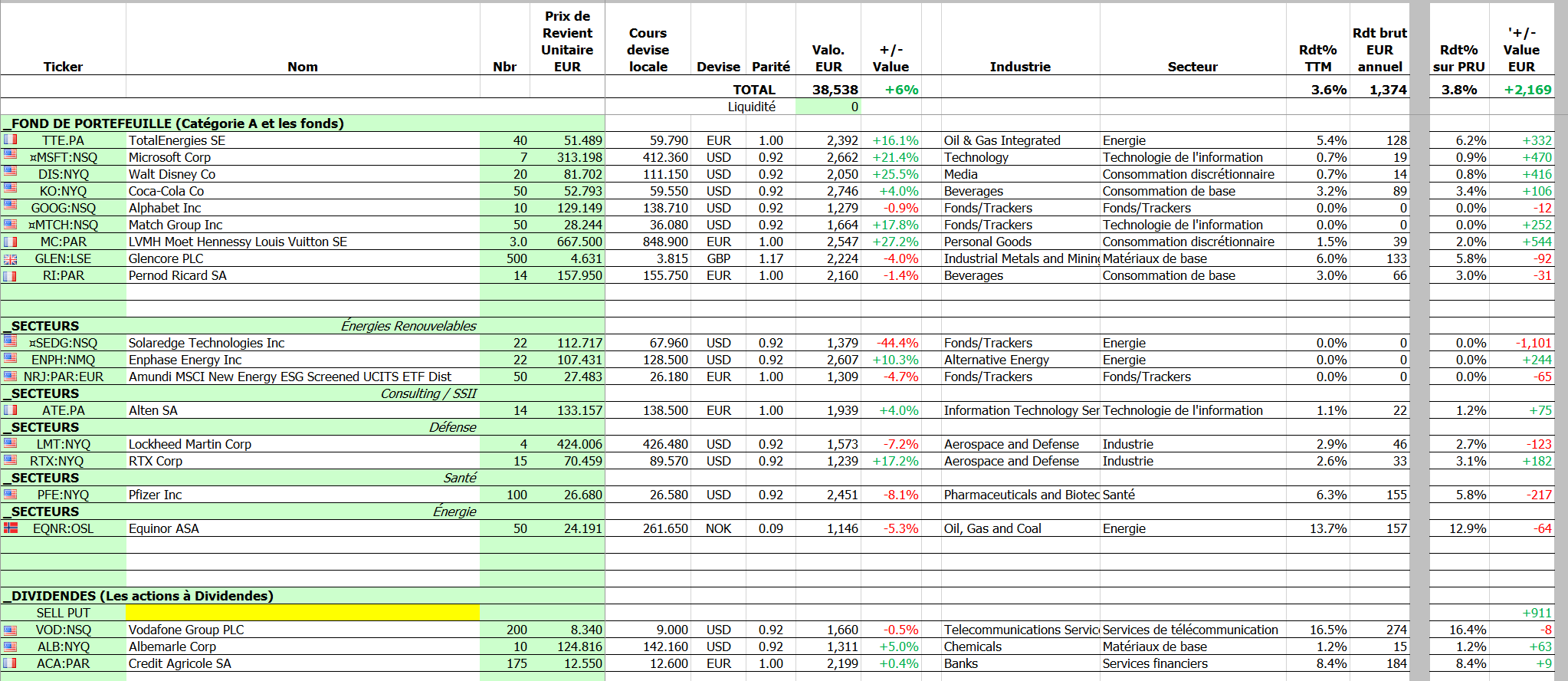
Task: Click the US flag beside ENPH:NMQ
Action: point(10,359)
